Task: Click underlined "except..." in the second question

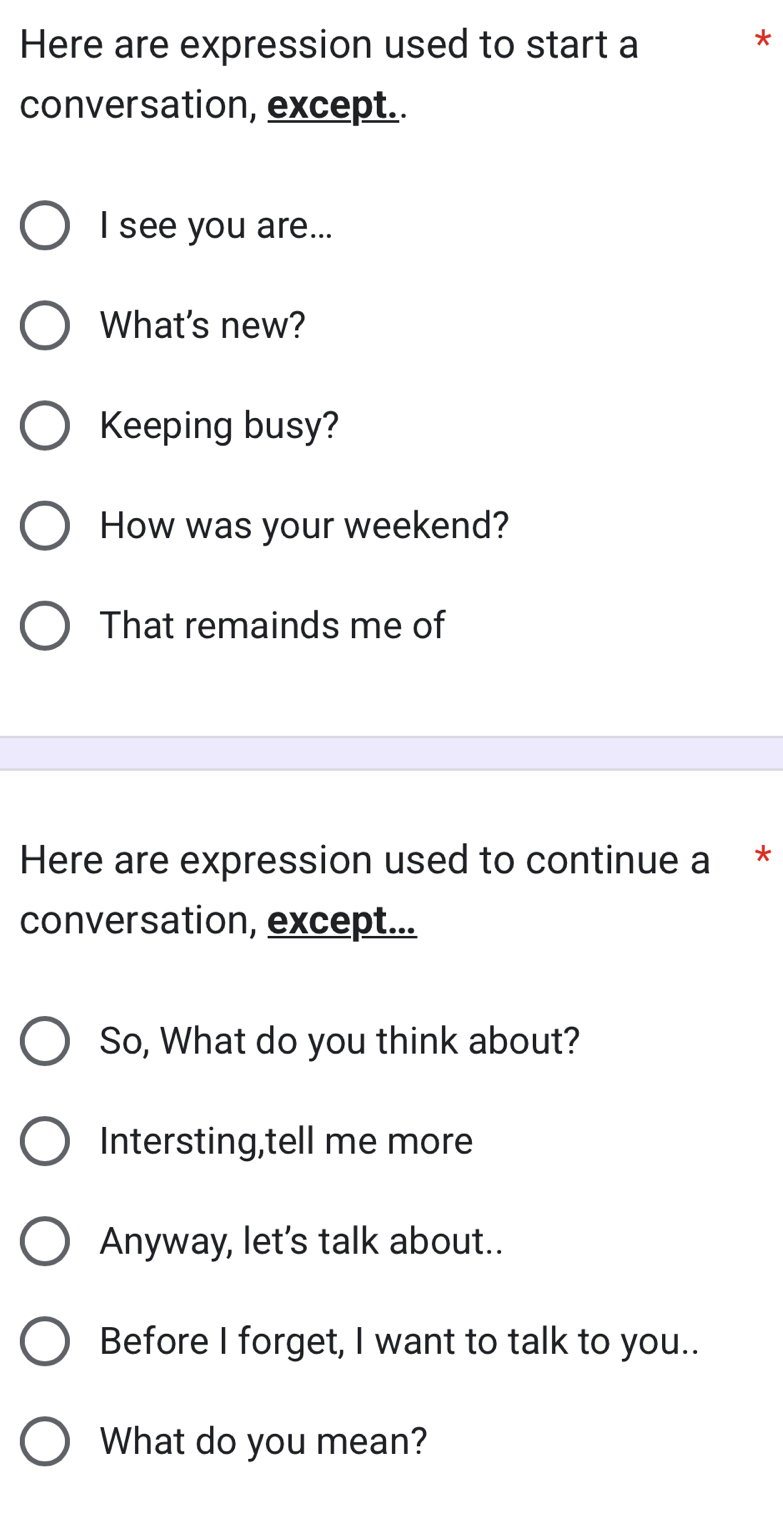Action: pos(342,920)
